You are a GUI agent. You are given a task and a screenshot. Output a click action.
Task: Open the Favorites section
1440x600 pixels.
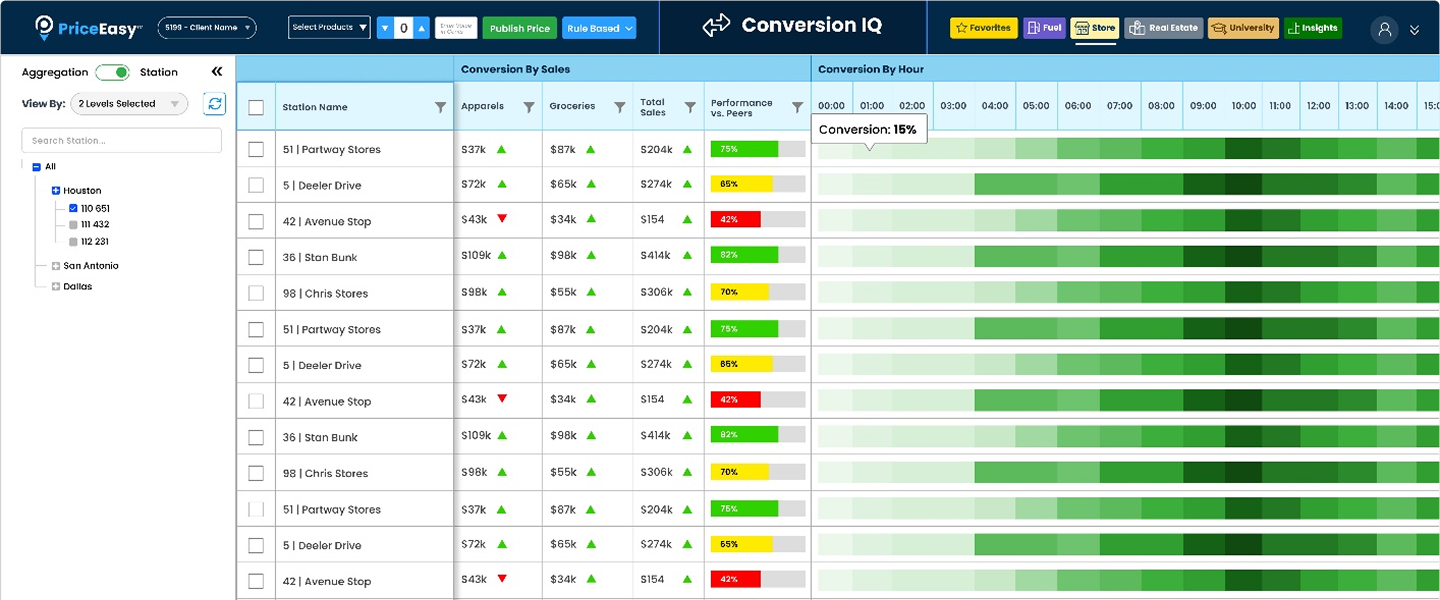[983, 28]
